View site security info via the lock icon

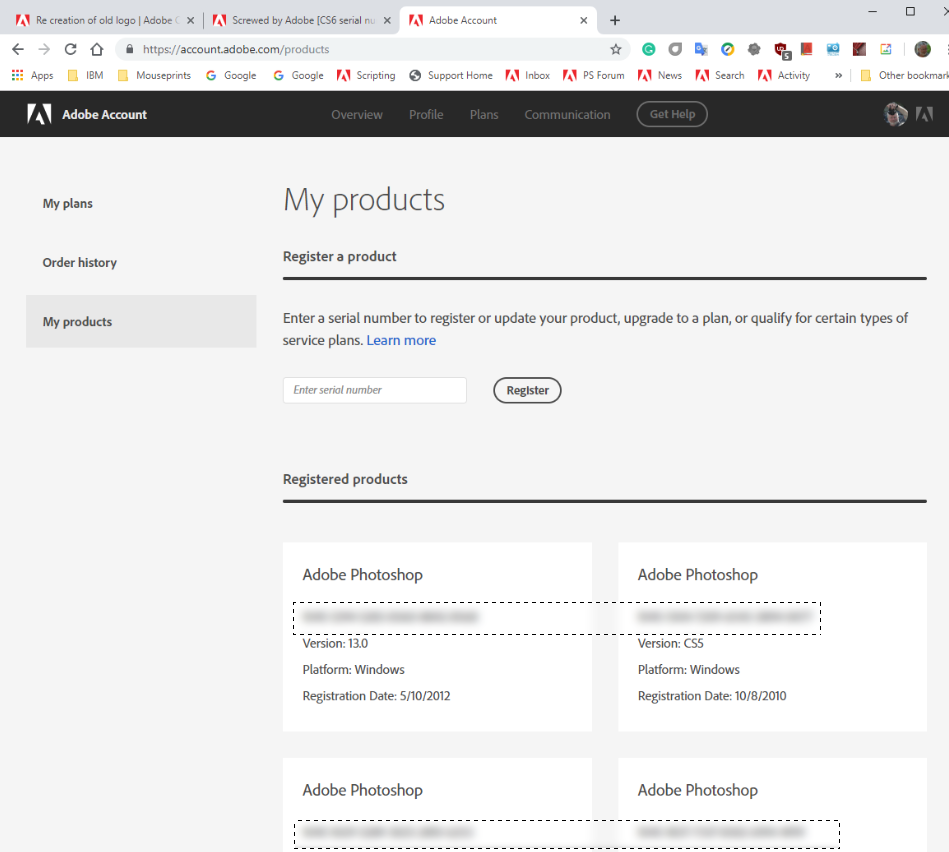[x=129, y=49]
